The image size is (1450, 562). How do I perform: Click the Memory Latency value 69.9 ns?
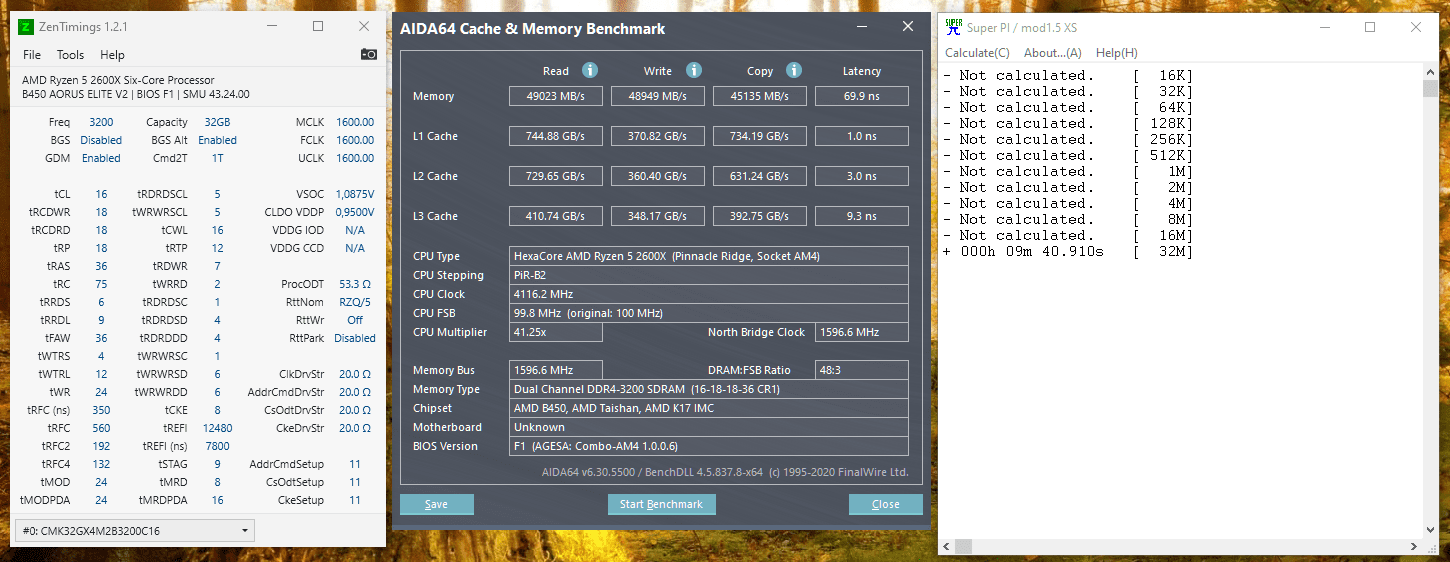click(862, 96)
